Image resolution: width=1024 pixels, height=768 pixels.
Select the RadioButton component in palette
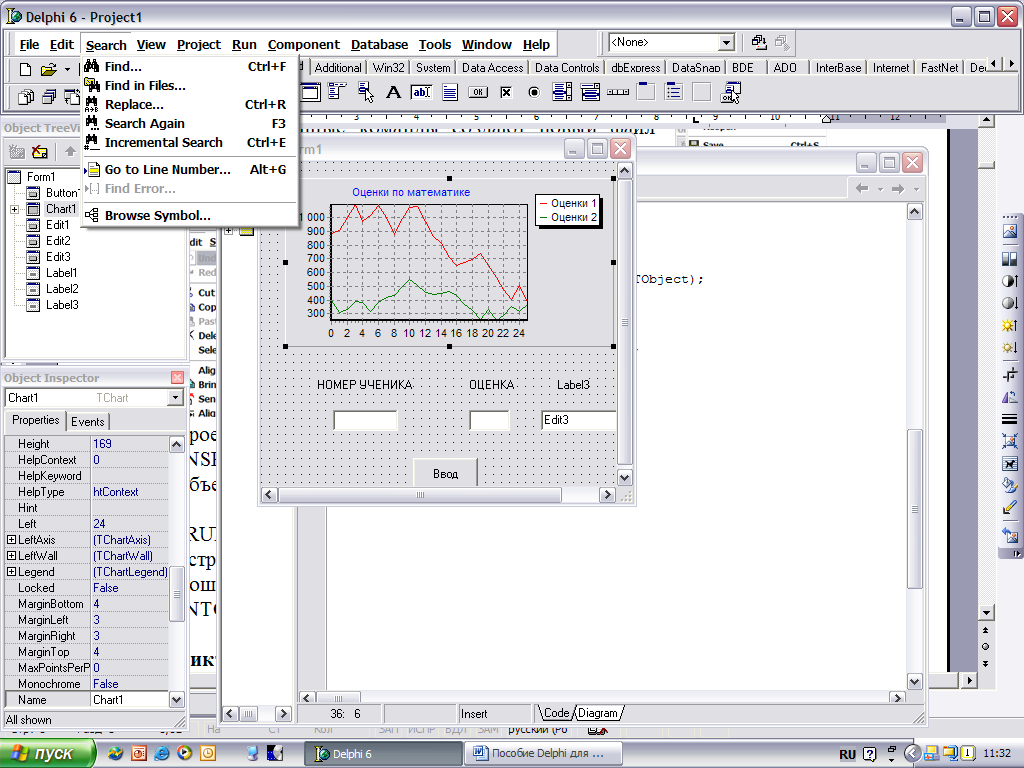534,92
